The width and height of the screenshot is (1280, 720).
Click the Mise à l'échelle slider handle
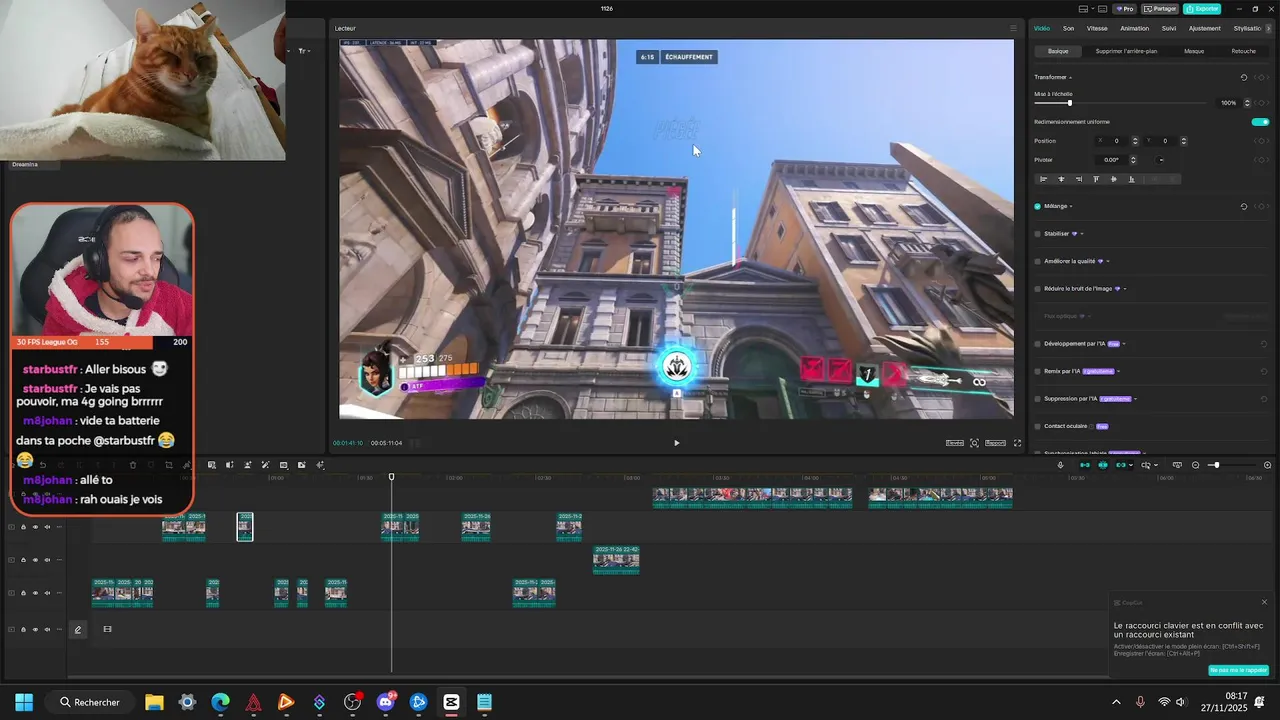coord(1069,103)
